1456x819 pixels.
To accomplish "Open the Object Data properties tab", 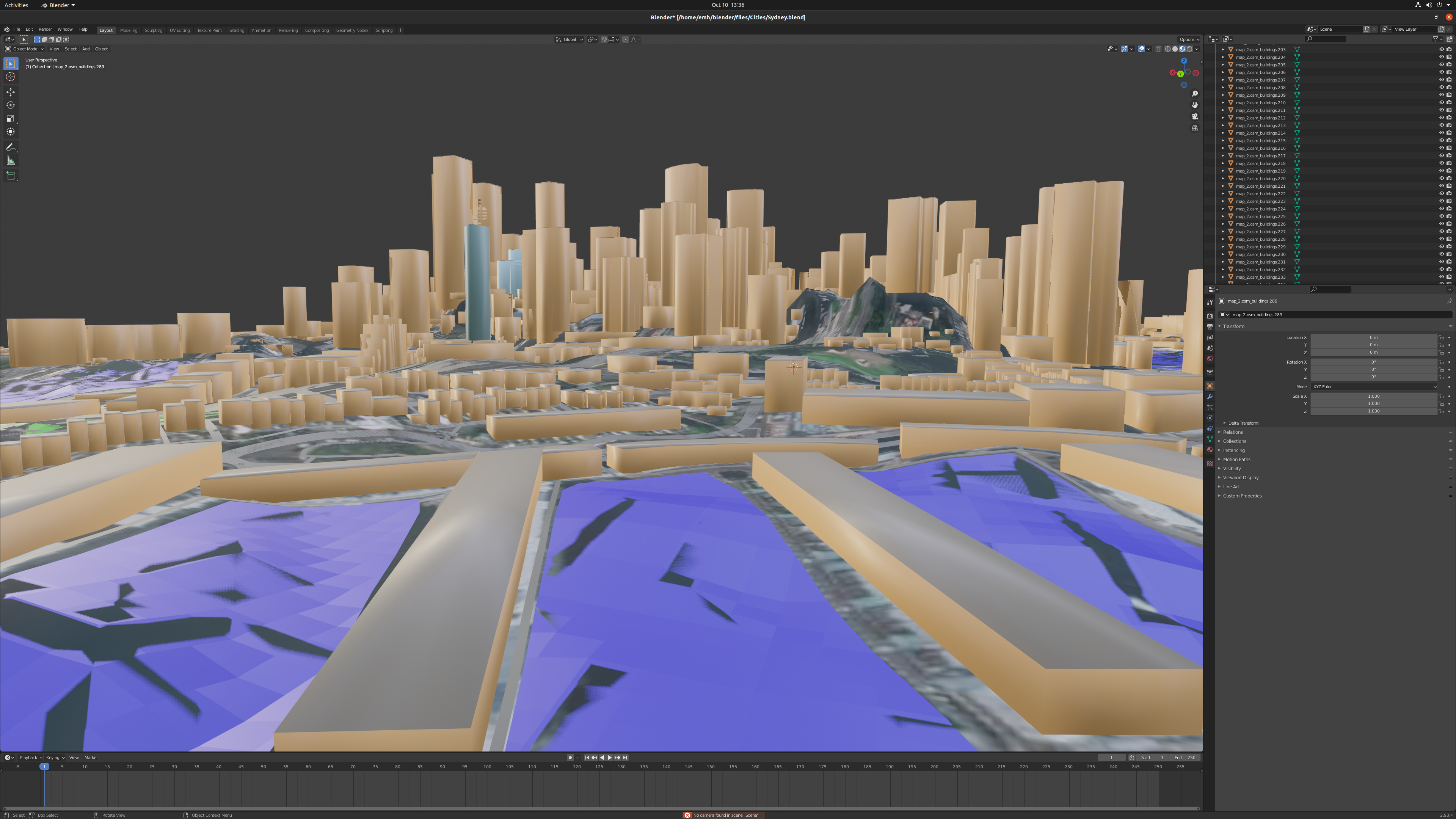I will (x=1210, y=439).
